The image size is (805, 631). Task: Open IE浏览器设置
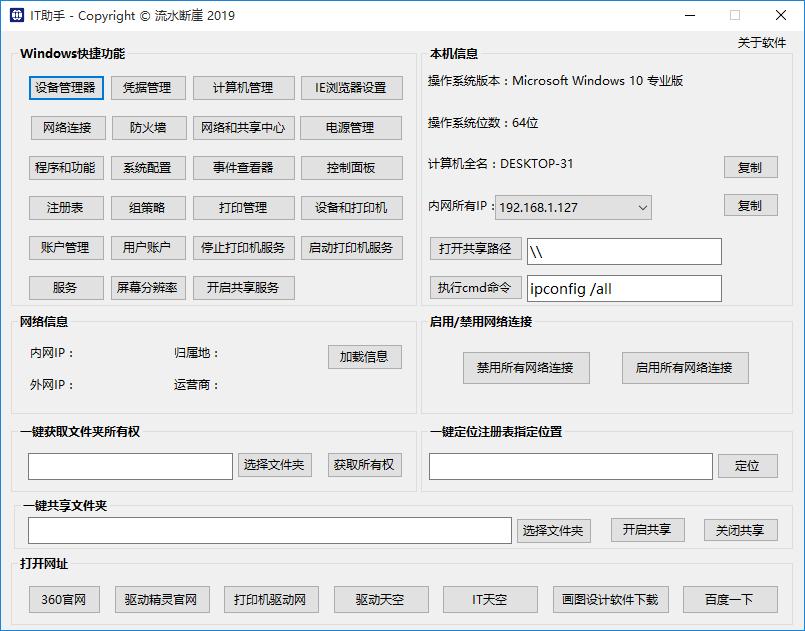tap(351, 88)
